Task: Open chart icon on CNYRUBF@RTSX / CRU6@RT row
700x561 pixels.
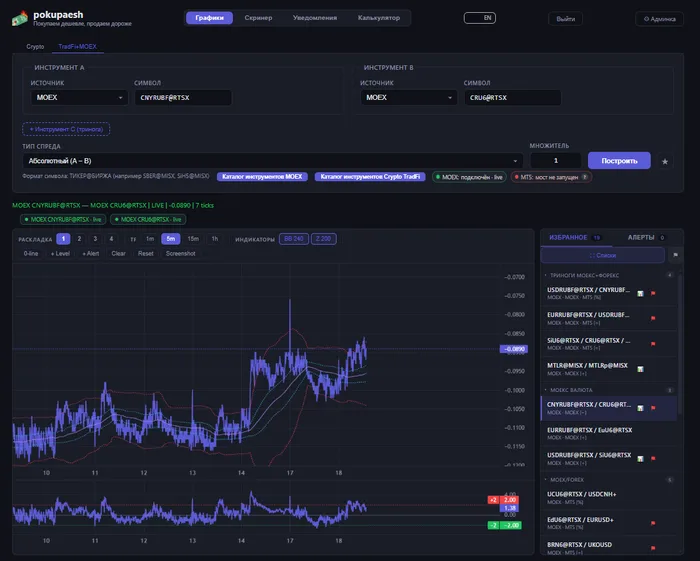Action: (640, 408)
